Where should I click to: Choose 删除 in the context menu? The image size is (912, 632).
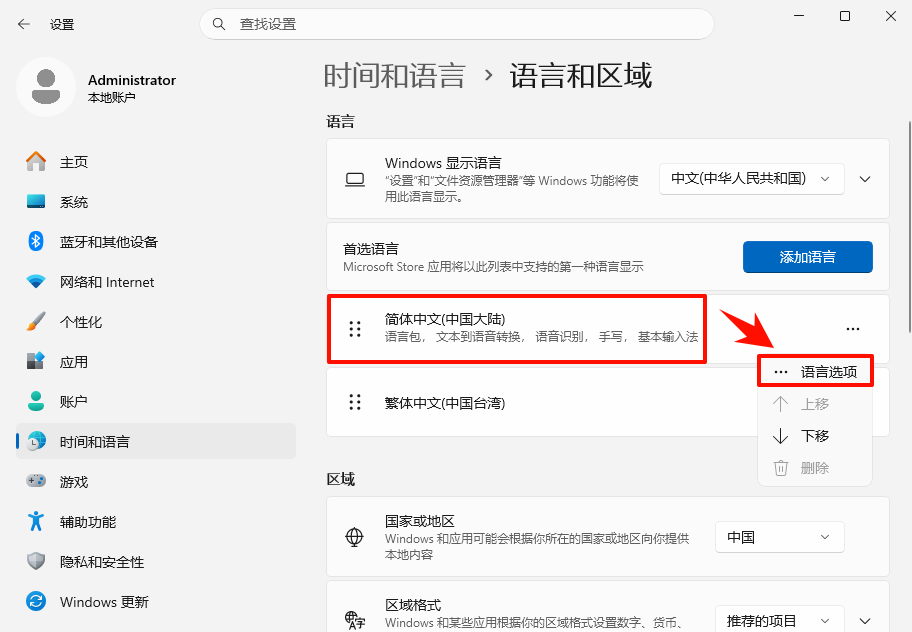point(815,468)
